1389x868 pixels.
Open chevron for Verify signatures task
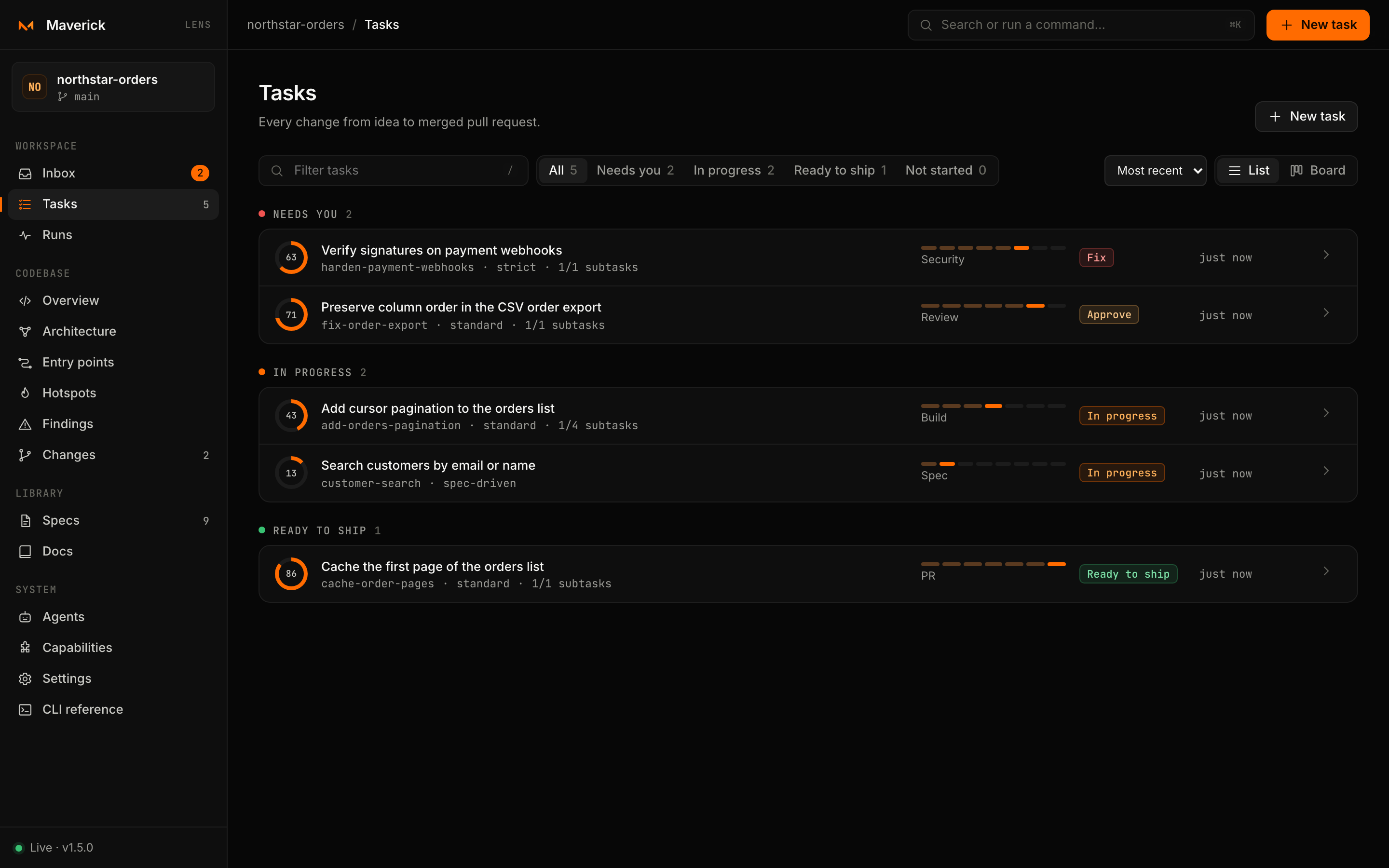(x=1326, y=255)
